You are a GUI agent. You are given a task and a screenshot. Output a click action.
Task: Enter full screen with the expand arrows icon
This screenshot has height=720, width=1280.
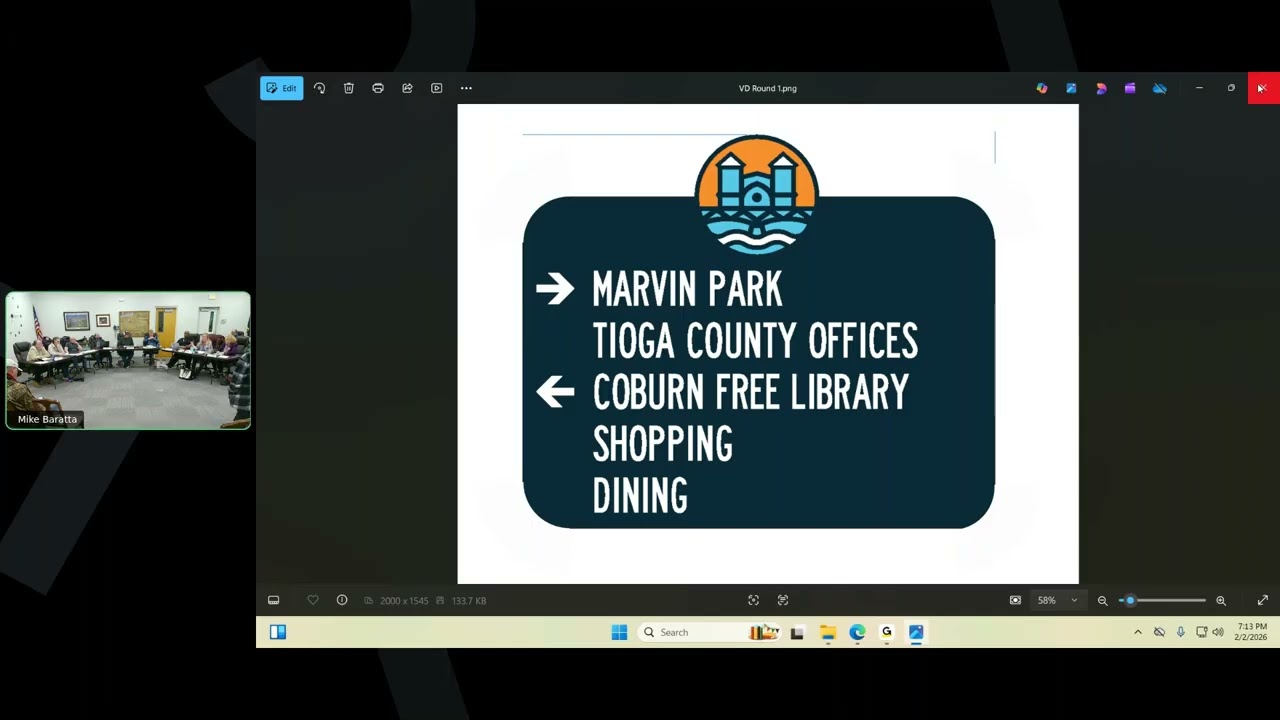pyautogui.click(x=1262, y=600)
